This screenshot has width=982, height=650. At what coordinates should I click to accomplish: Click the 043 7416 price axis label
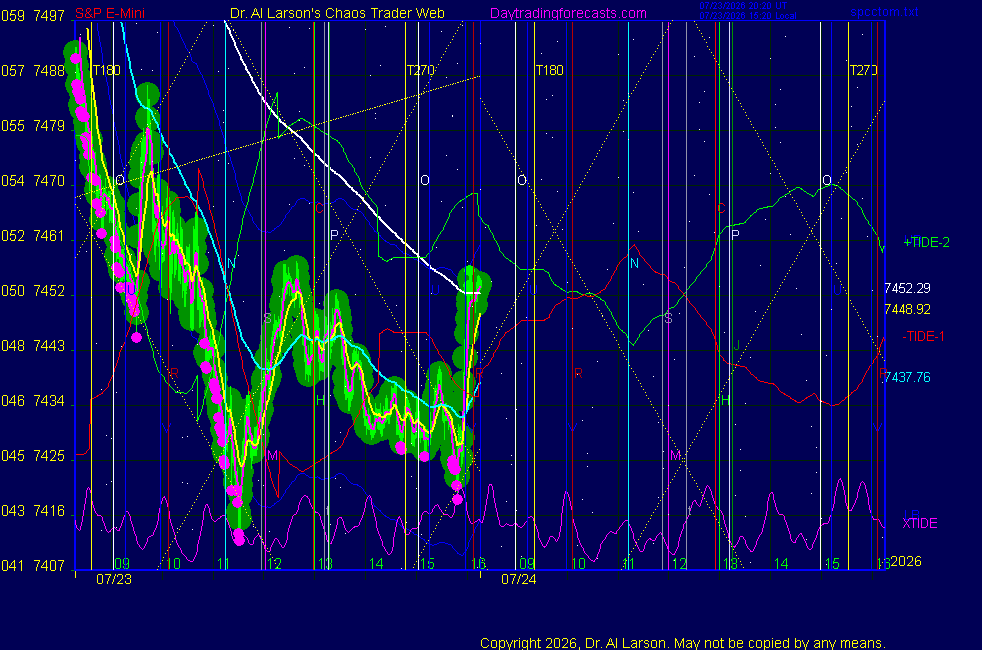click(x=33, y=511)
